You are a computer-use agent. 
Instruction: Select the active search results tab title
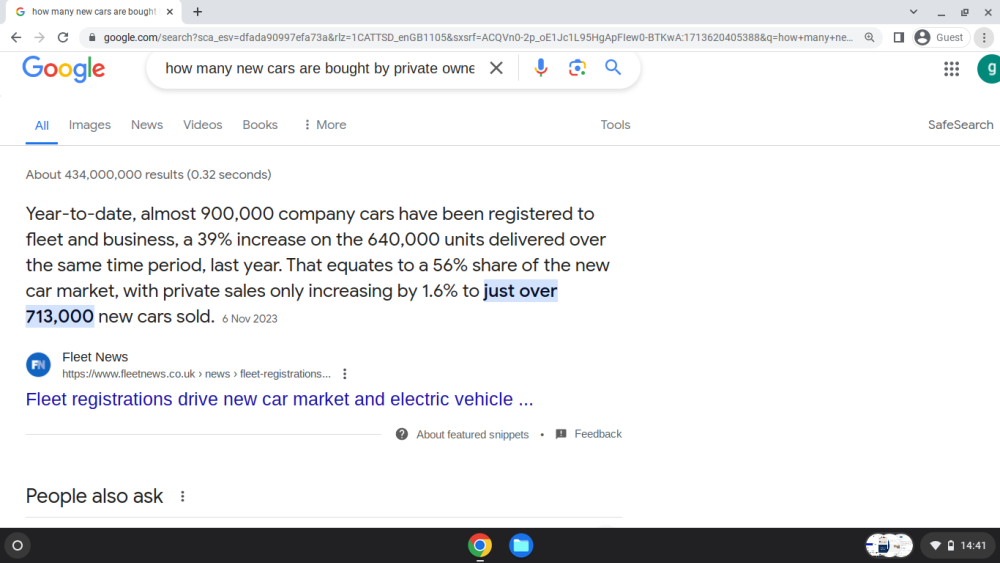[94, 11]
